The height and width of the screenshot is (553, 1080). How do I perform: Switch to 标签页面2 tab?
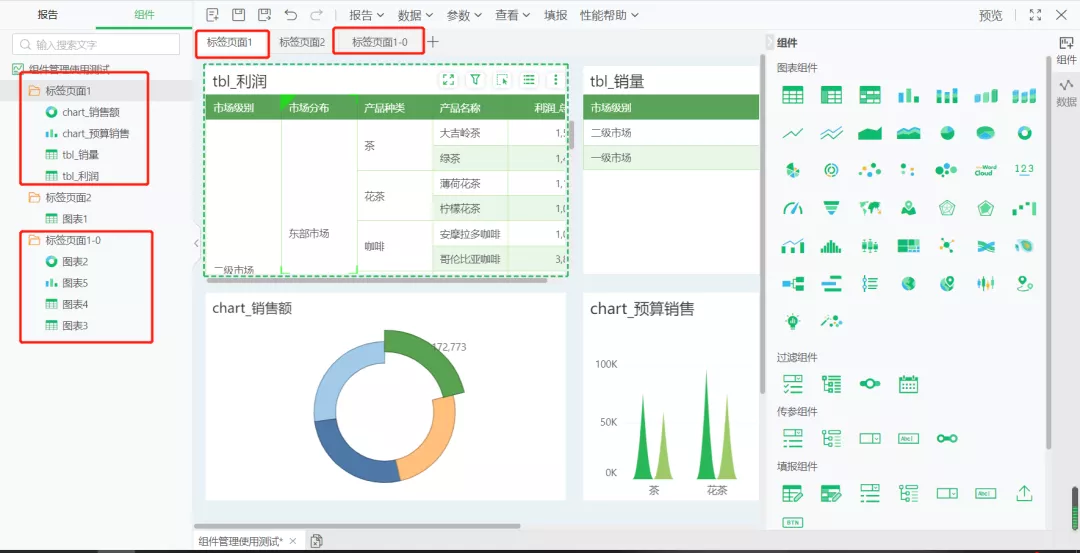[x=302, y=42]
